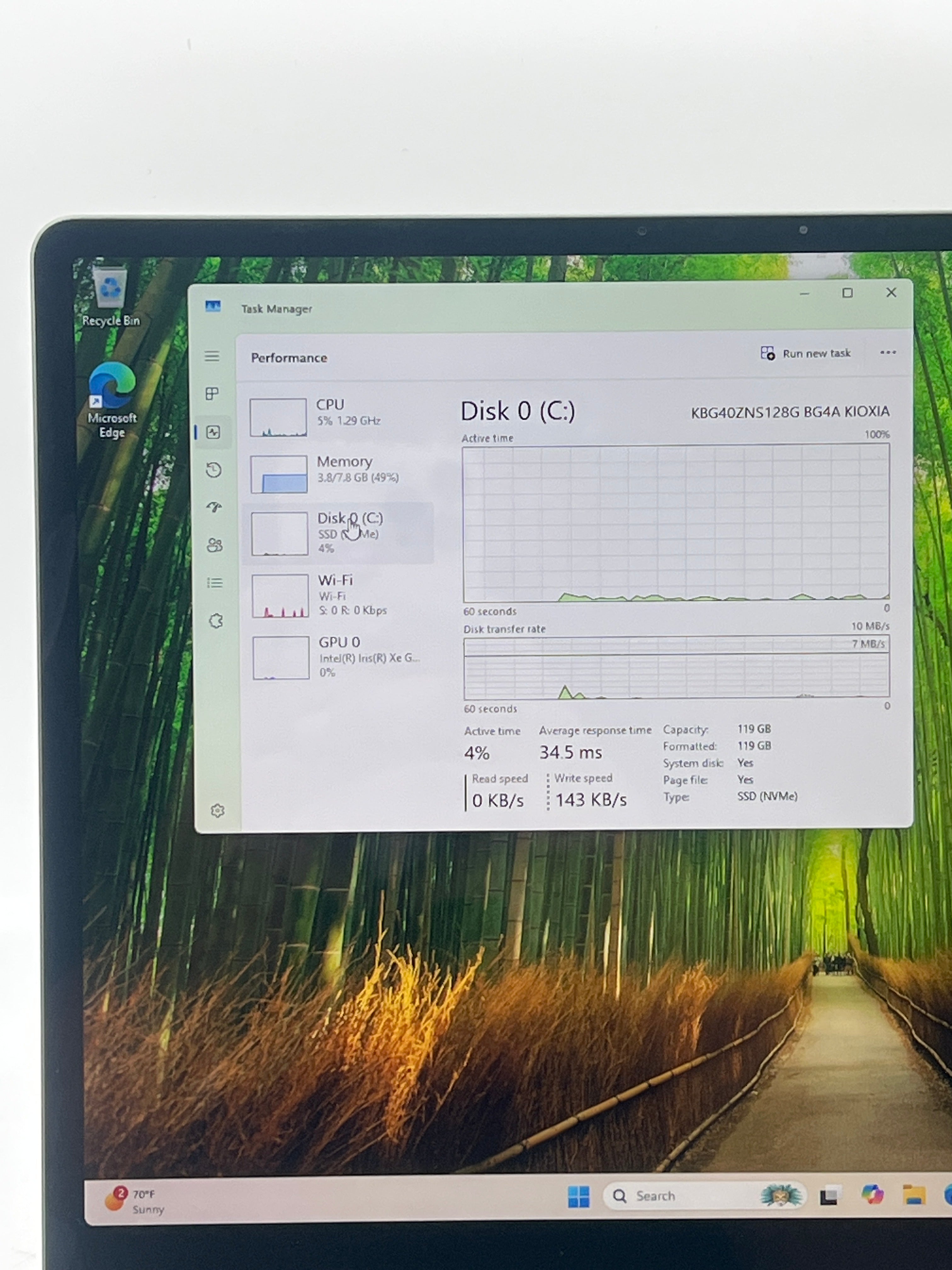The width and height of the screenshot is (952, 1270).
Task: Click the taskbar Search box
Action: pyautogui.click(x=705, y=1196)
